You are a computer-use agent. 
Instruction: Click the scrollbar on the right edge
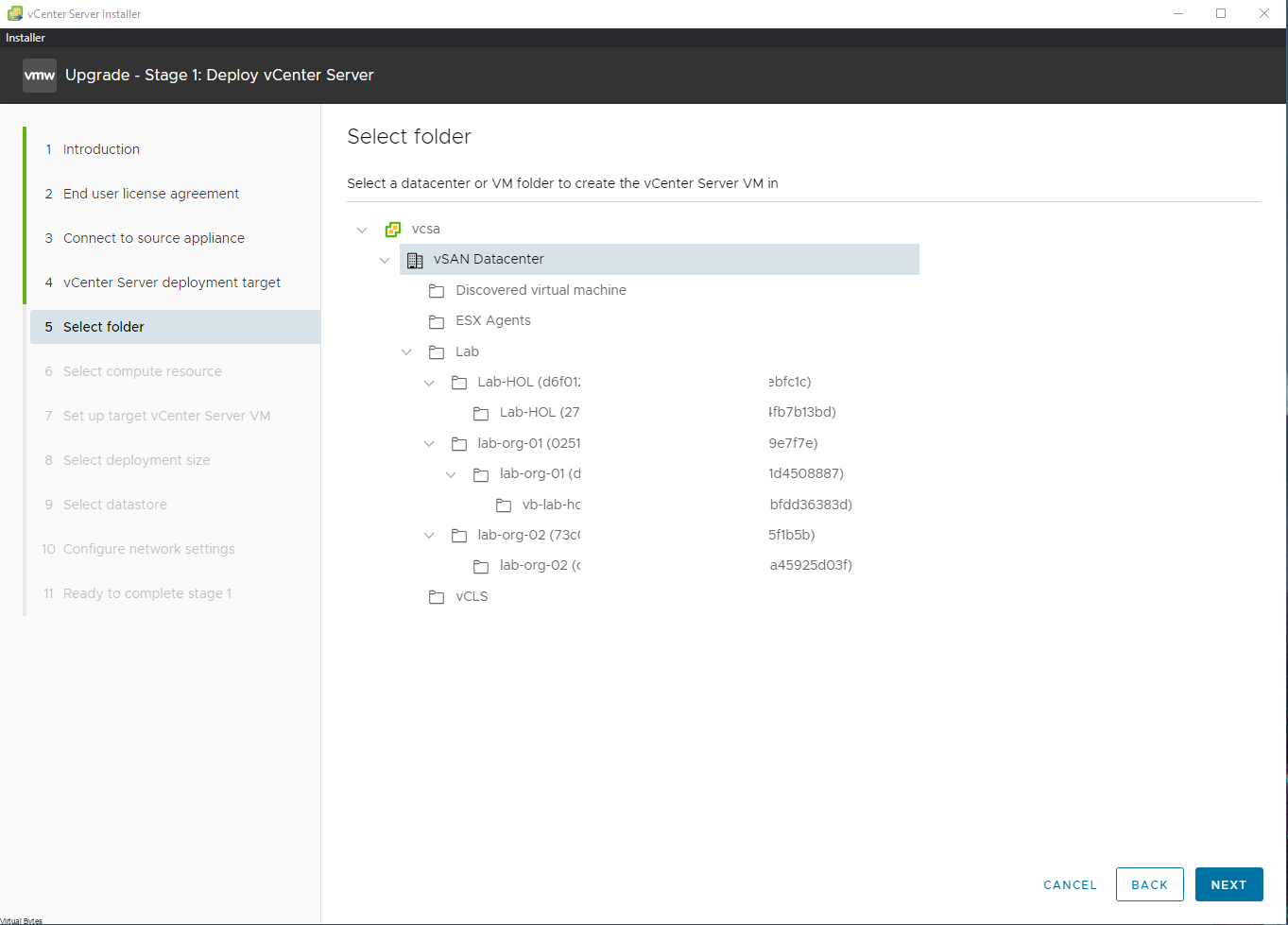point(1282,472)
